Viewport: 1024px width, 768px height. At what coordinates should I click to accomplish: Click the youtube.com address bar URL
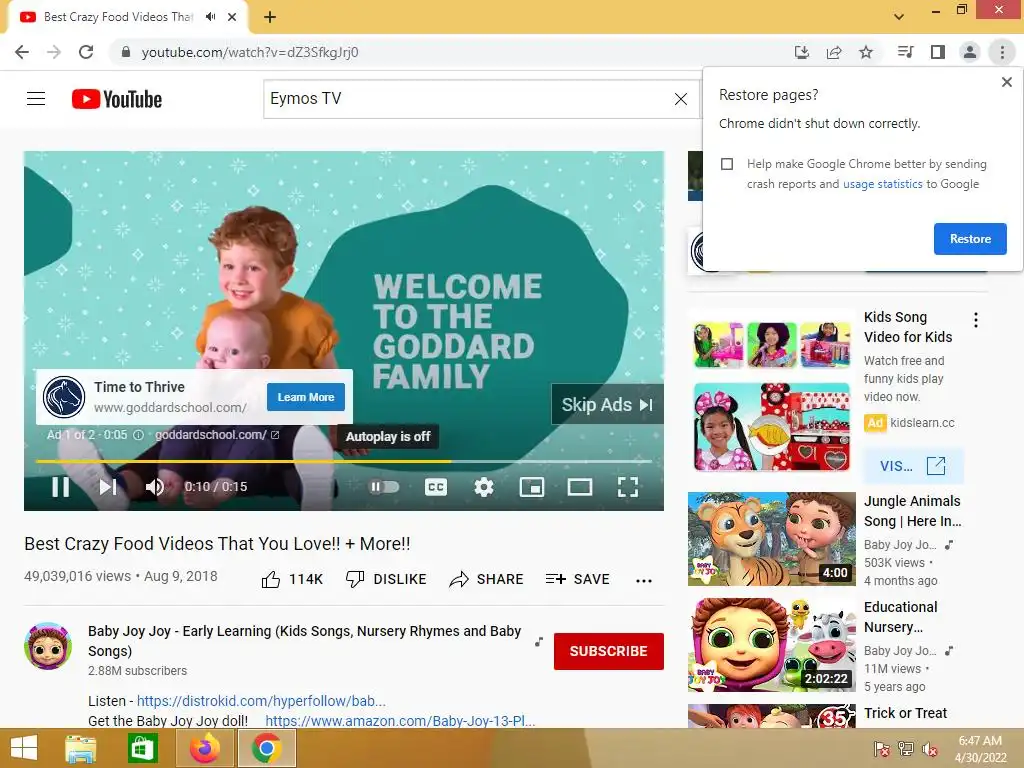tap(250, 52)
